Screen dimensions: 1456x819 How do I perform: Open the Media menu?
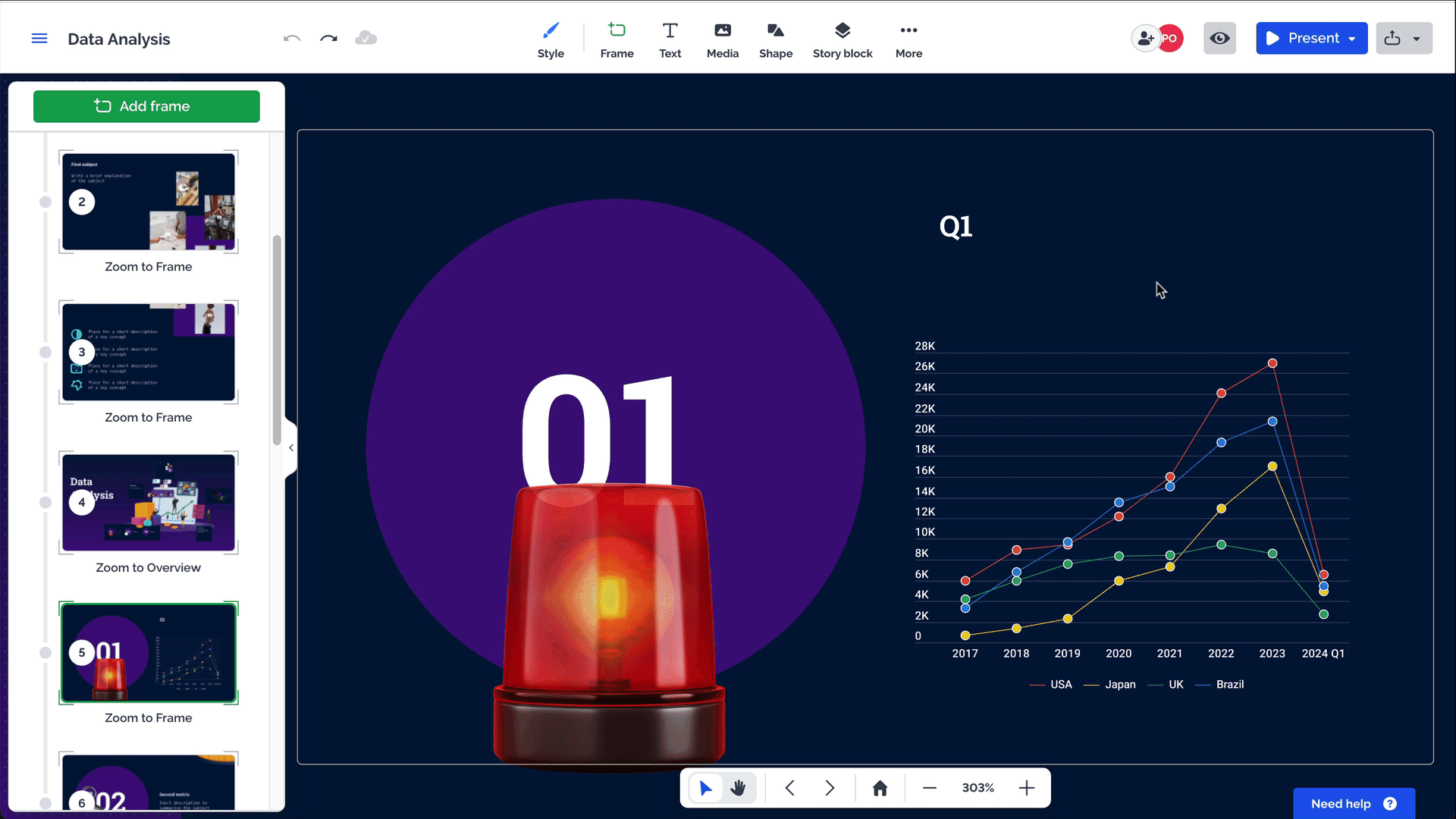[x=723, y=40]
